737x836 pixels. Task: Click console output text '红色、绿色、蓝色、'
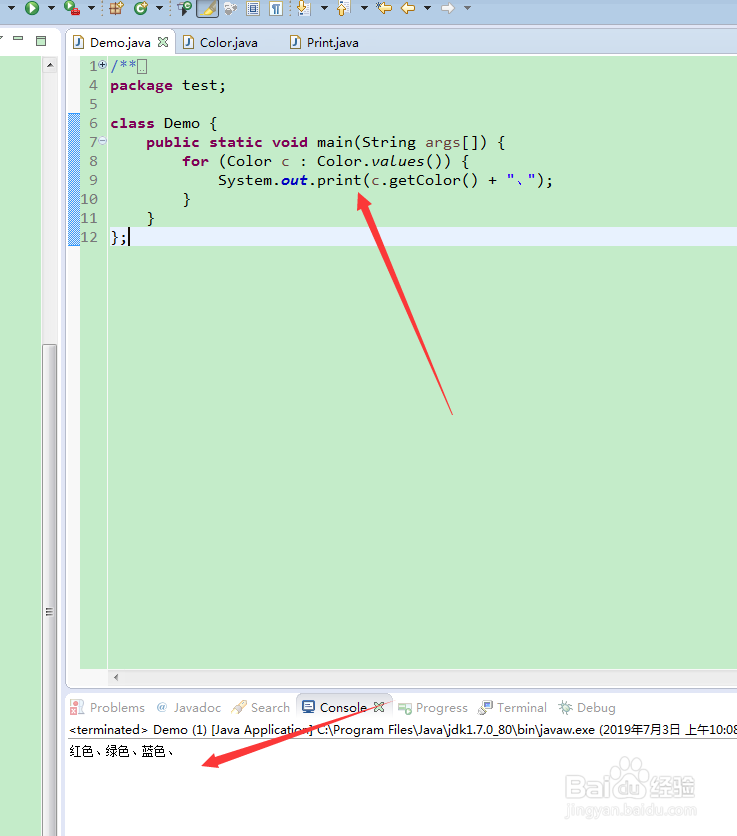point(121,751)
